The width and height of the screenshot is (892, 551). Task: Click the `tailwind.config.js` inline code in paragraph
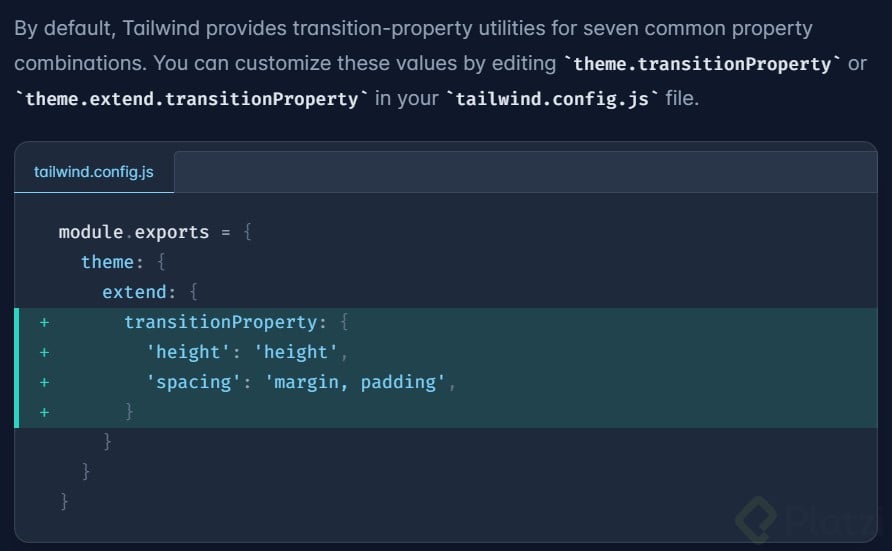coord(552,99)
